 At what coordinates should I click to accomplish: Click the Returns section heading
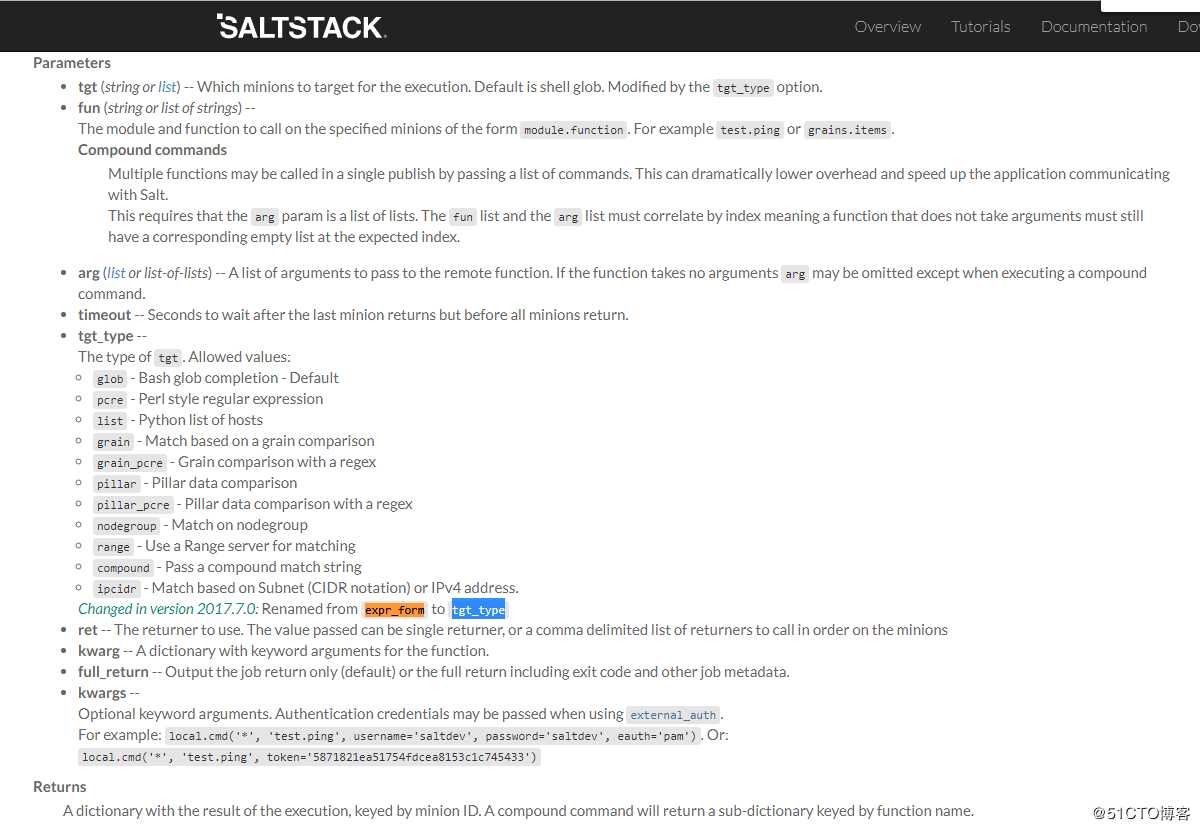click(x=60, y=787)
